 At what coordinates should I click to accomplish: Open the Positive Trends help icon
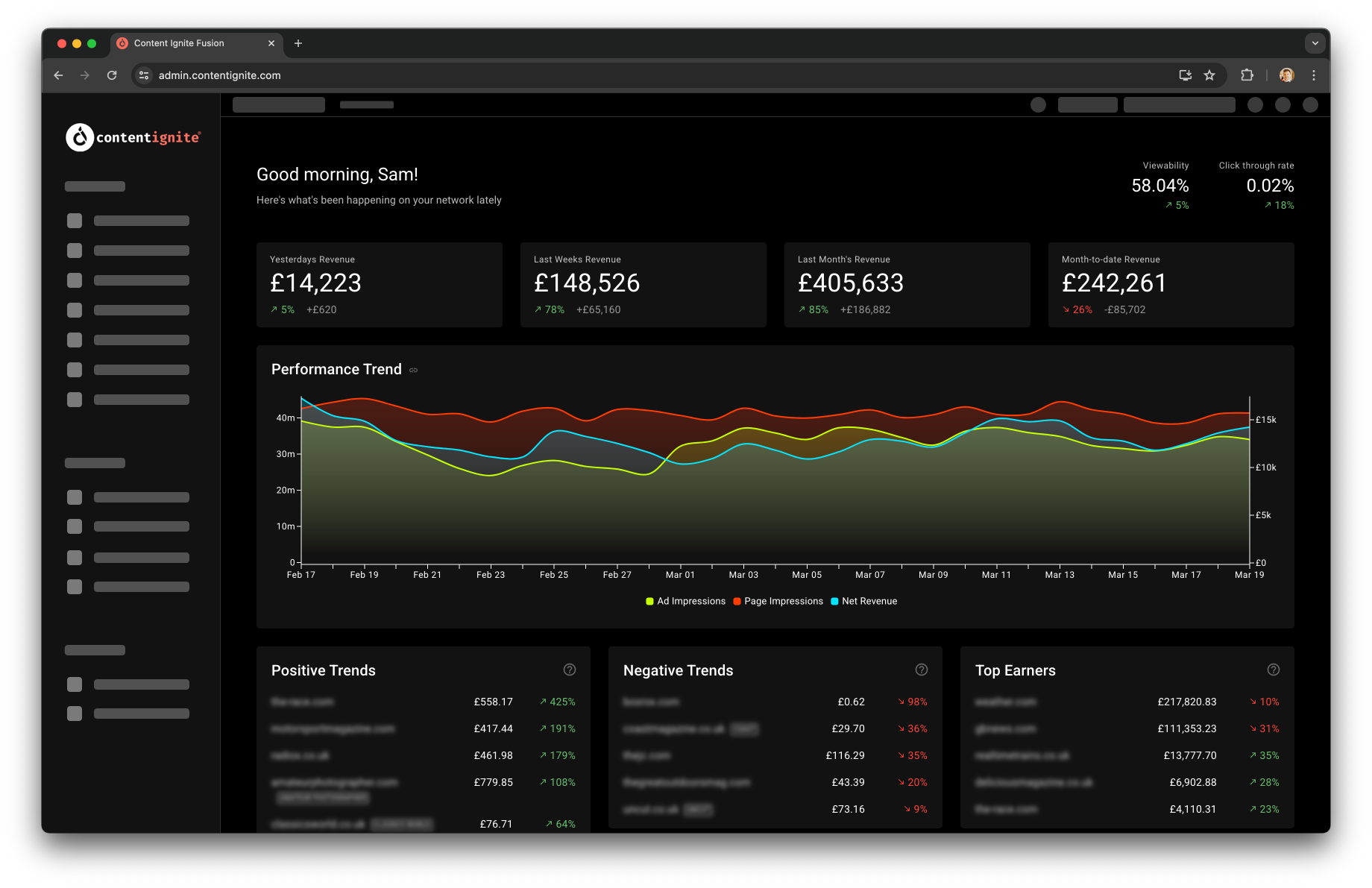click(570, 670)
